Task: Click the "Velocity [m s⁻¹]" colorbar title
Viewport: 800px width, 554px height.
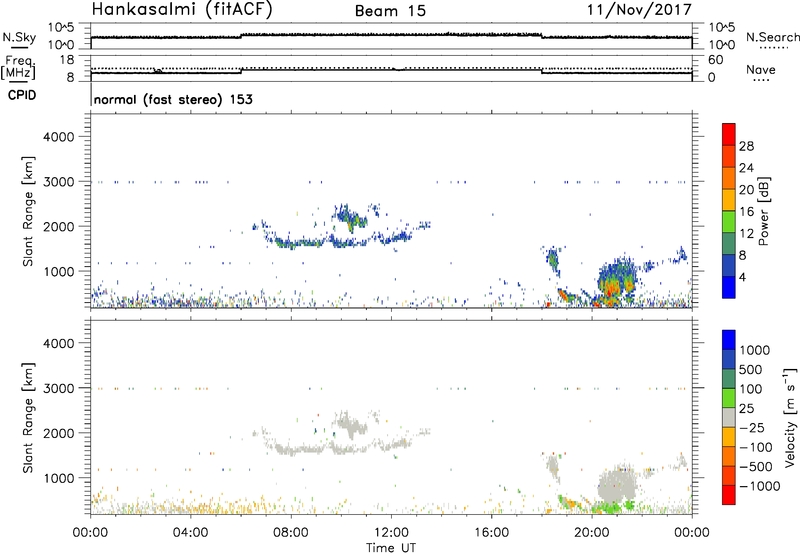Action: (790, 417)
